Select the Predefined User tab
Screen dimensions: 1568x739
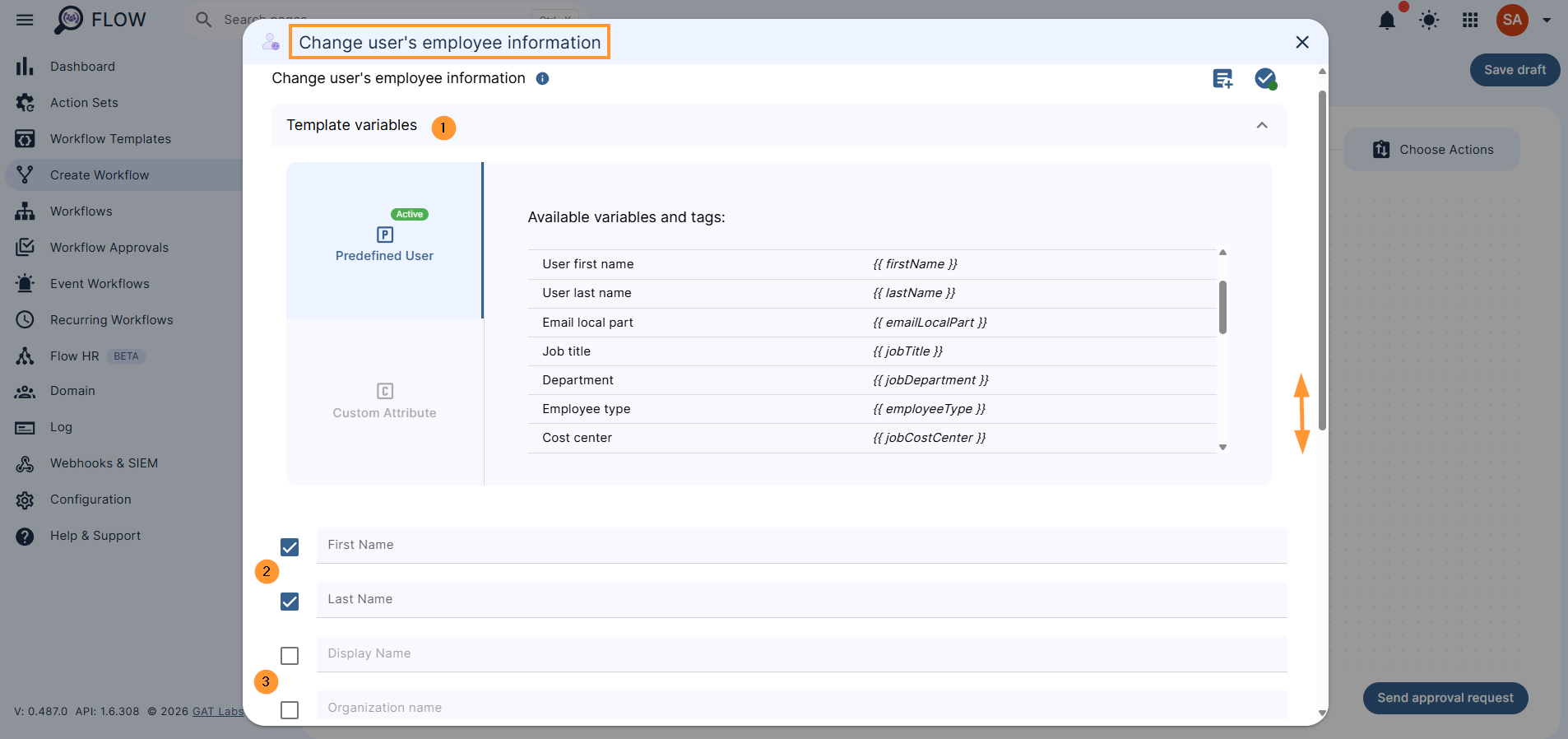(384, 240)
